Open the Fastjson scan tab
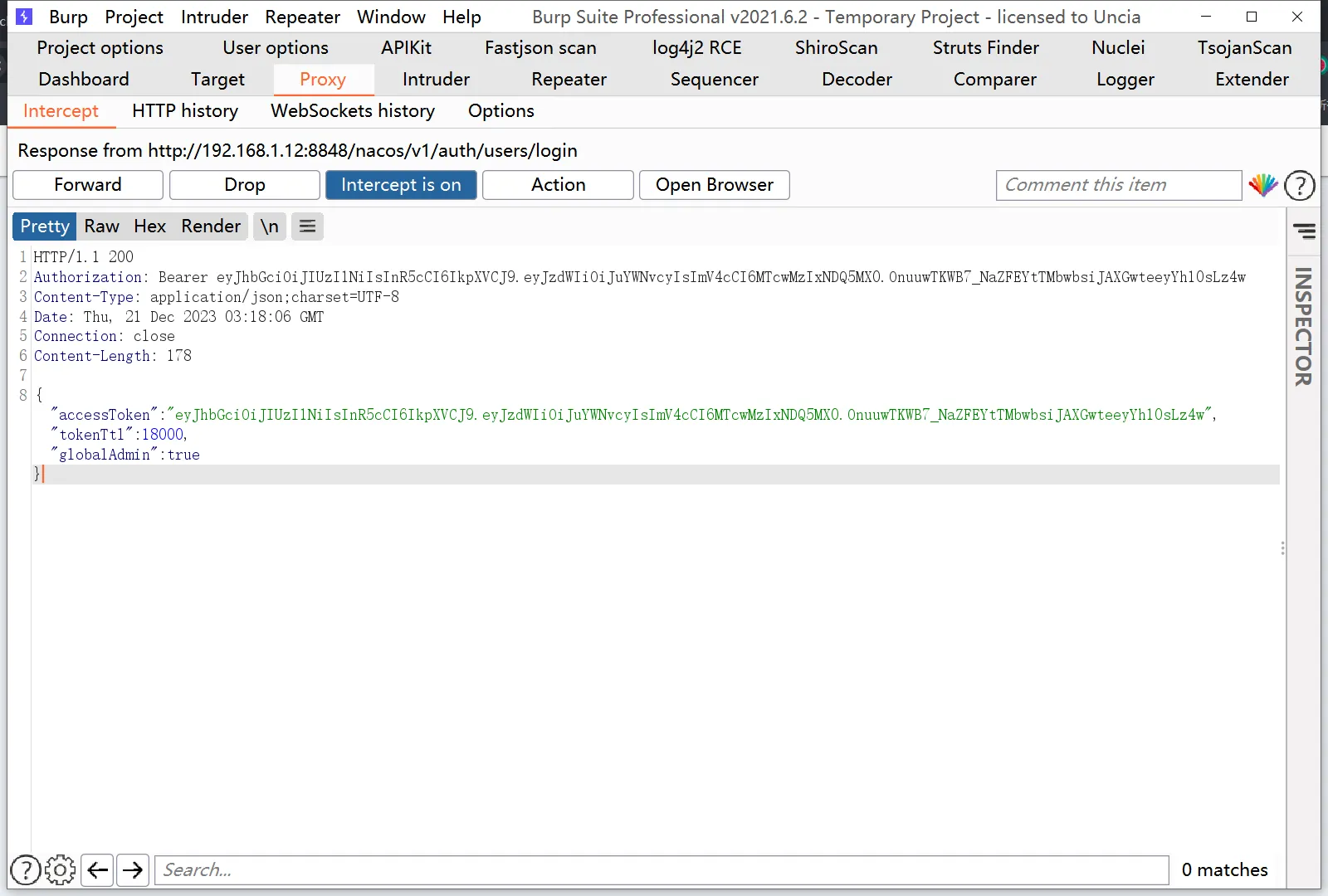This screenshot has height=896, width=1328. click(x=540, y=48)
